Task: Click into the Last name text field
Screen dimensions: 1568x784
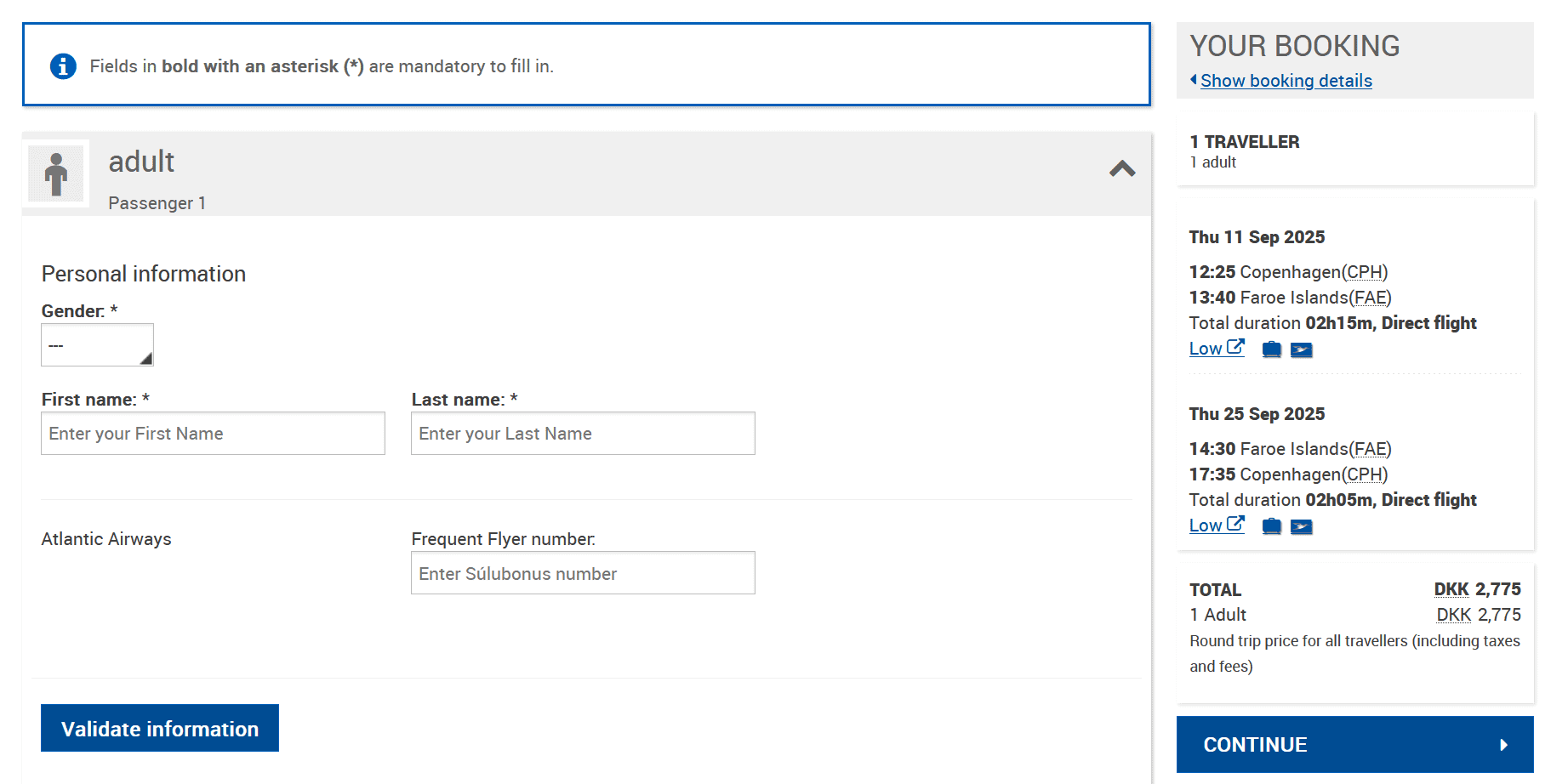Action: [583, 434]
